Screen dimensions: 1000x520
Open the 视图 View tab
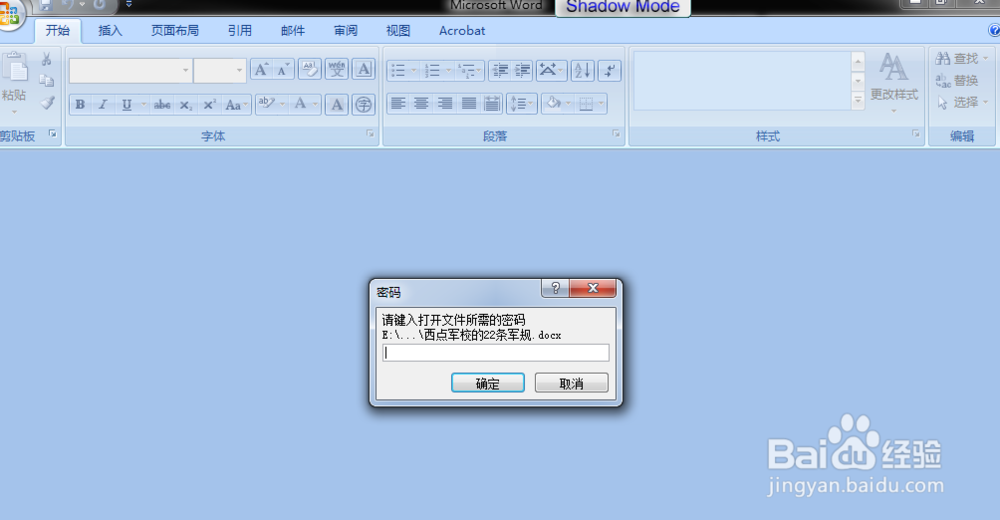coord(398,31)
